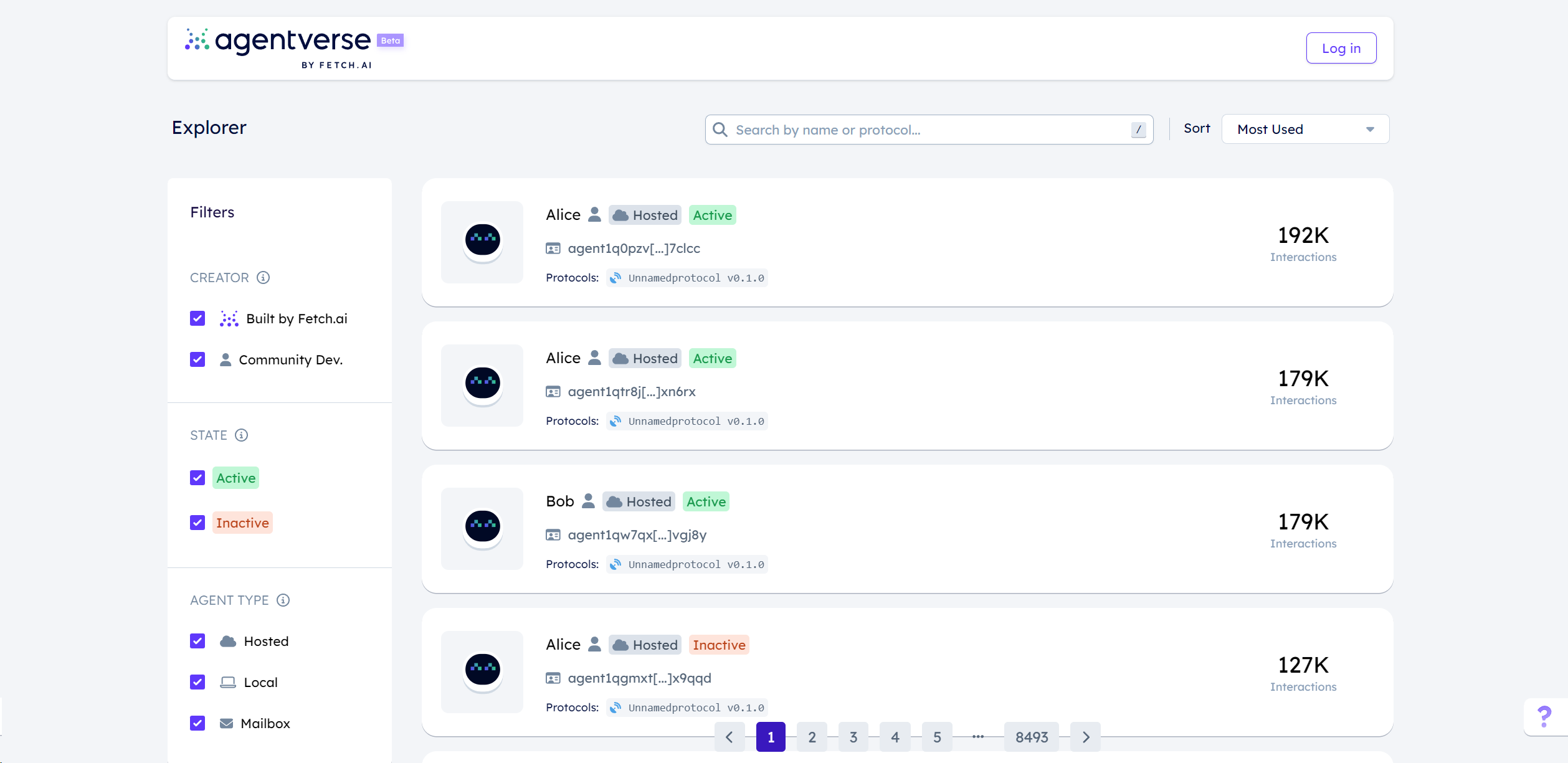Click the Unnamedprotocol icon on Bob's card
The image size is (1568, 763).
pos(615,564)
